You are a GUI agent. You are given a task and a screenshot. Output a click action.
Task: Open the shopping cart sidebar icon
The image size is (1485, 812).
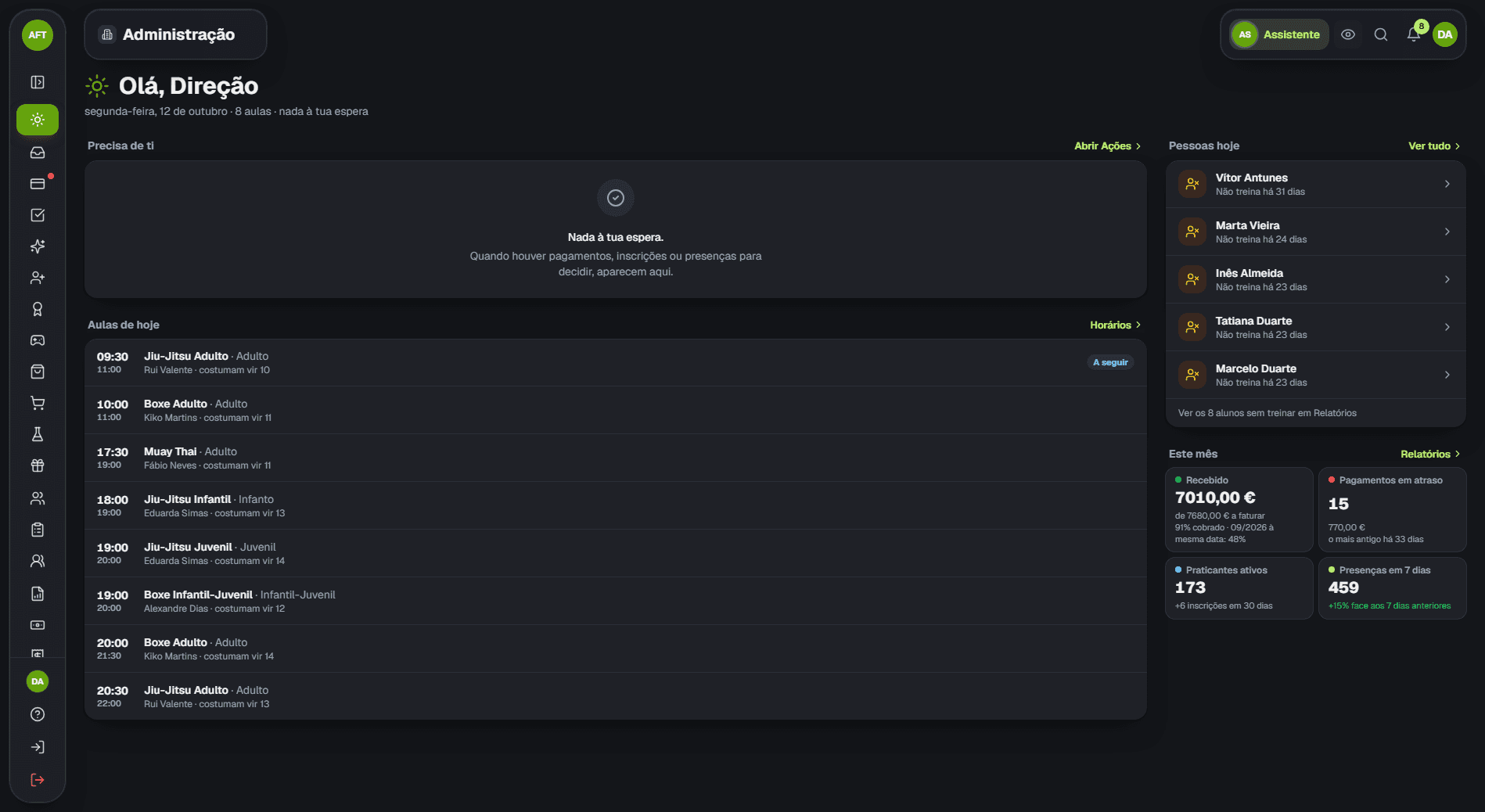[38, 403]
